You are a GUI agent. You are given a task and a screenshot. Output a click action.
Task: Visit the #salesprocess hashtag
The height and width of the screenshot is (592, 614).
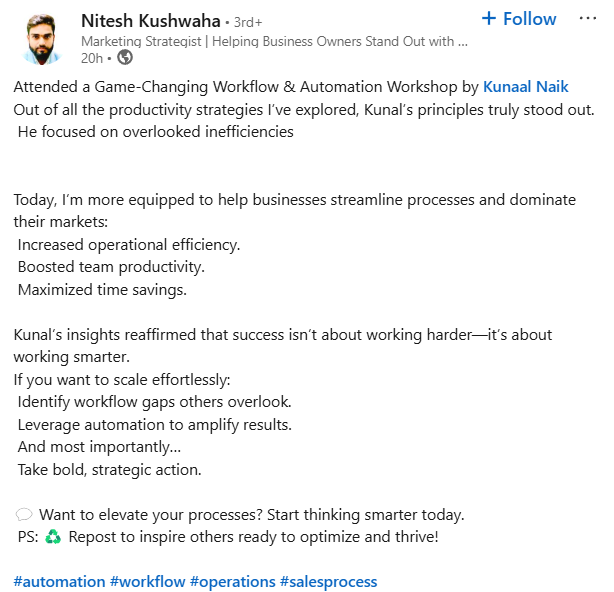click(328, 581)
